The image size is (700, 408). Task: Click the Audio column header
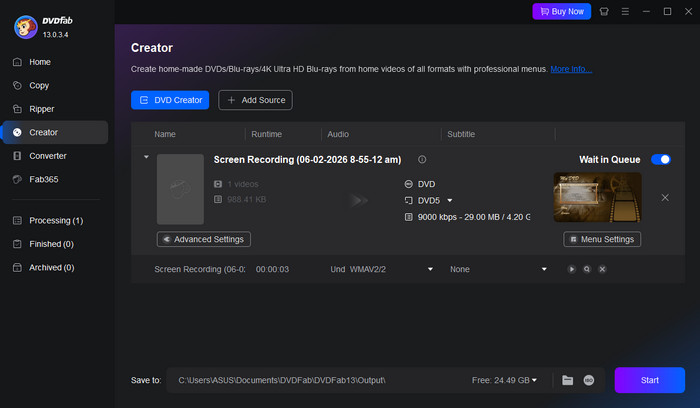(x=338, y=134)
